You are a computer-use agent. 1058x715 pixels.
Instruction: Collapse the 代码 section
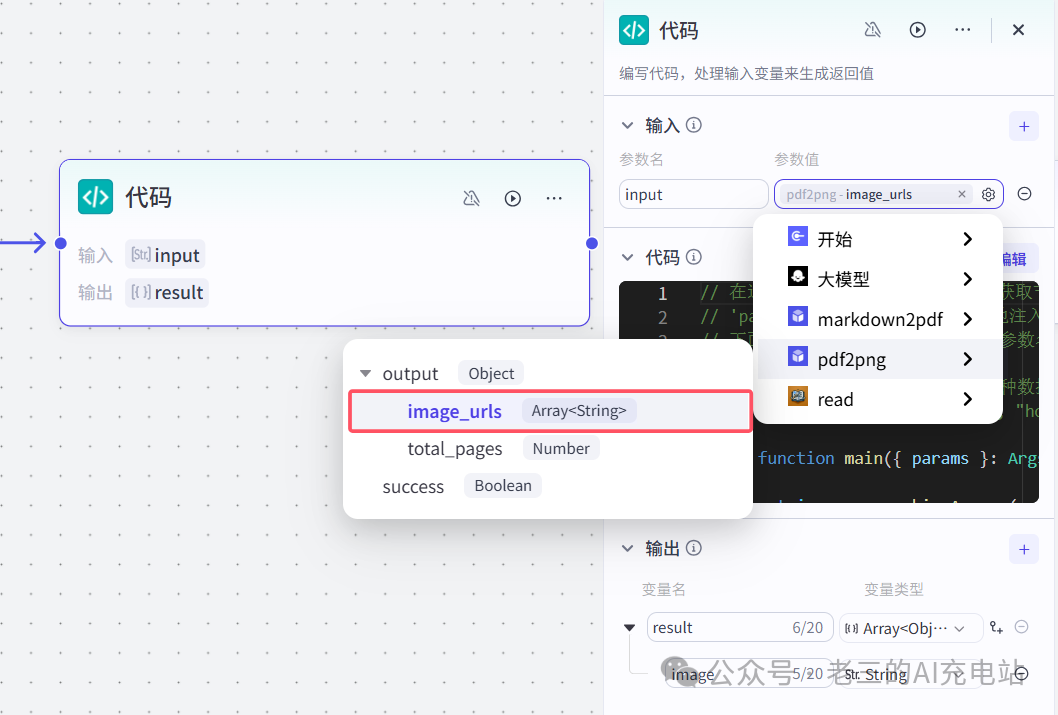click(628, 257)
